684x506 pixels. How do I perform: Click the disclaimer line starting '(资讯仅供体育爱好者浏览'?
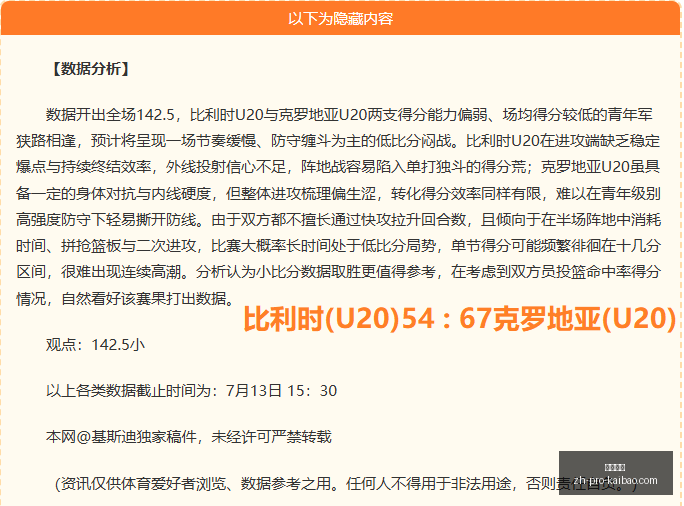click(x=346, y=483)
